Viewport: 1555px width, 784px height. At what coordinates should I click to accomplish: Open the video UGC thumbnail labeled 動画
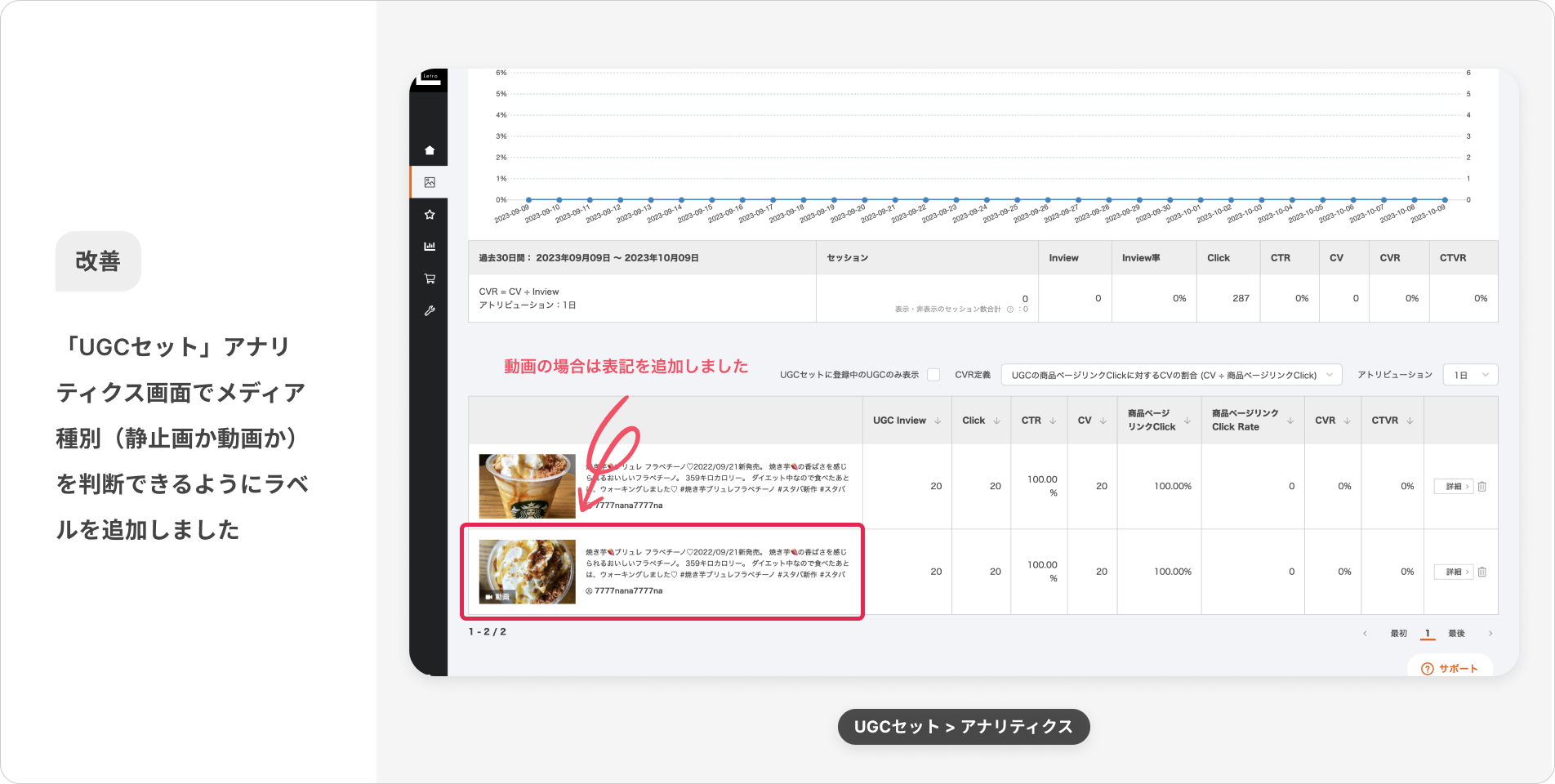(x=527, y=572)
